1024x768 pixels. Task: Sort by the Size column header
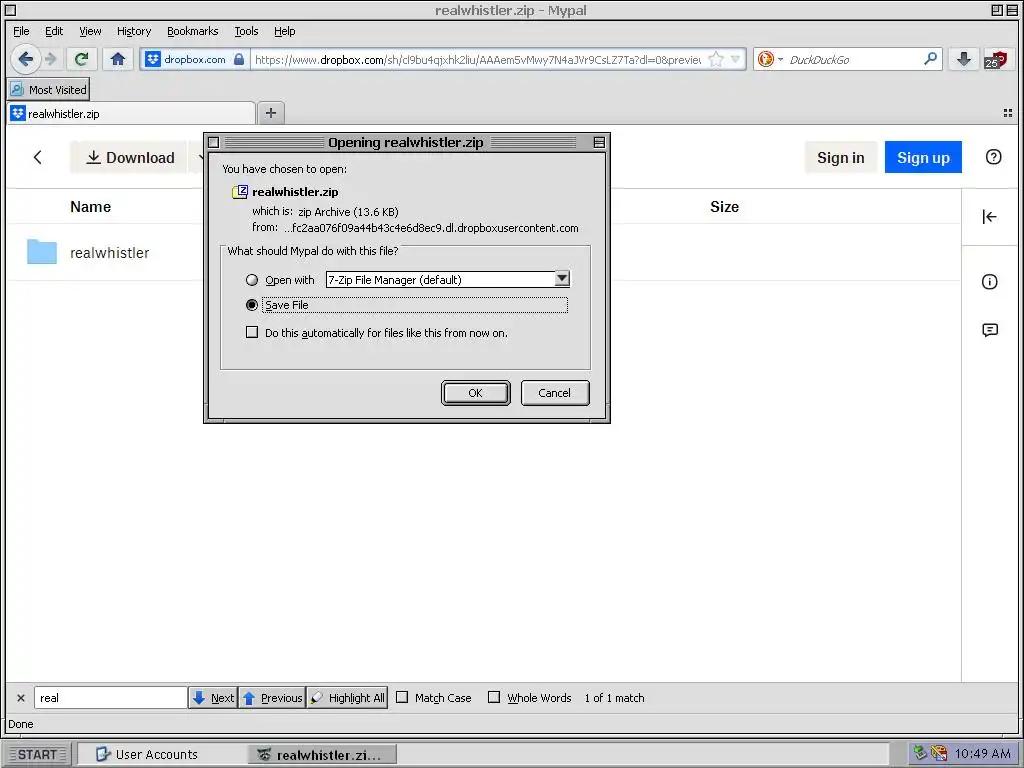724,207
